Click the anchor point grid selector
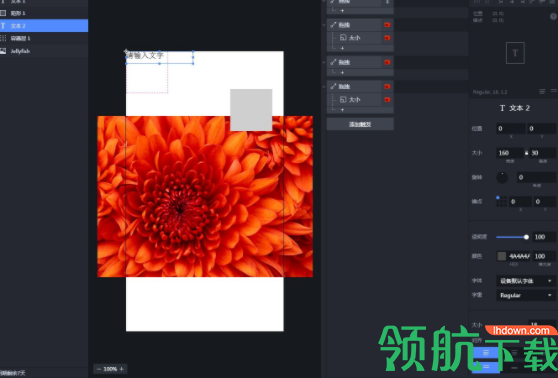Screen dimensions: 558x378 501,201
